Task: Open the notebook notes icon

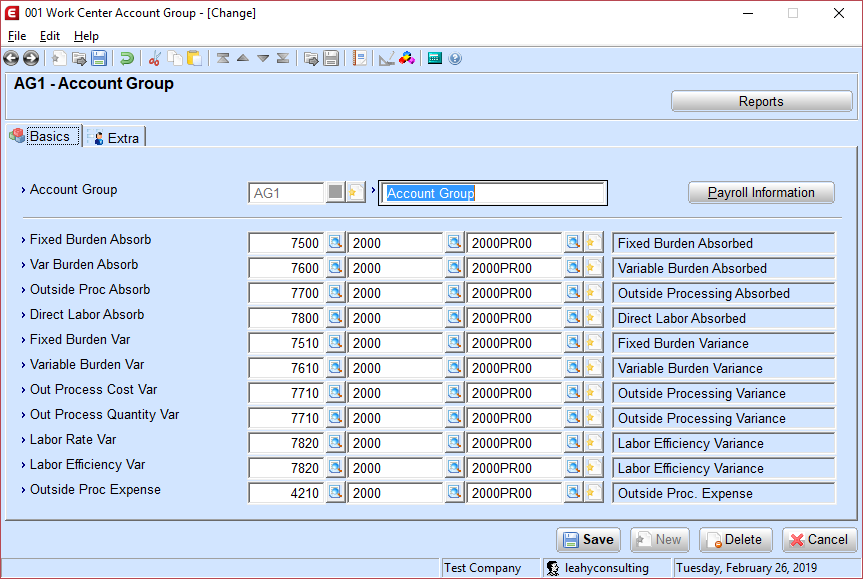Action: 359,58
